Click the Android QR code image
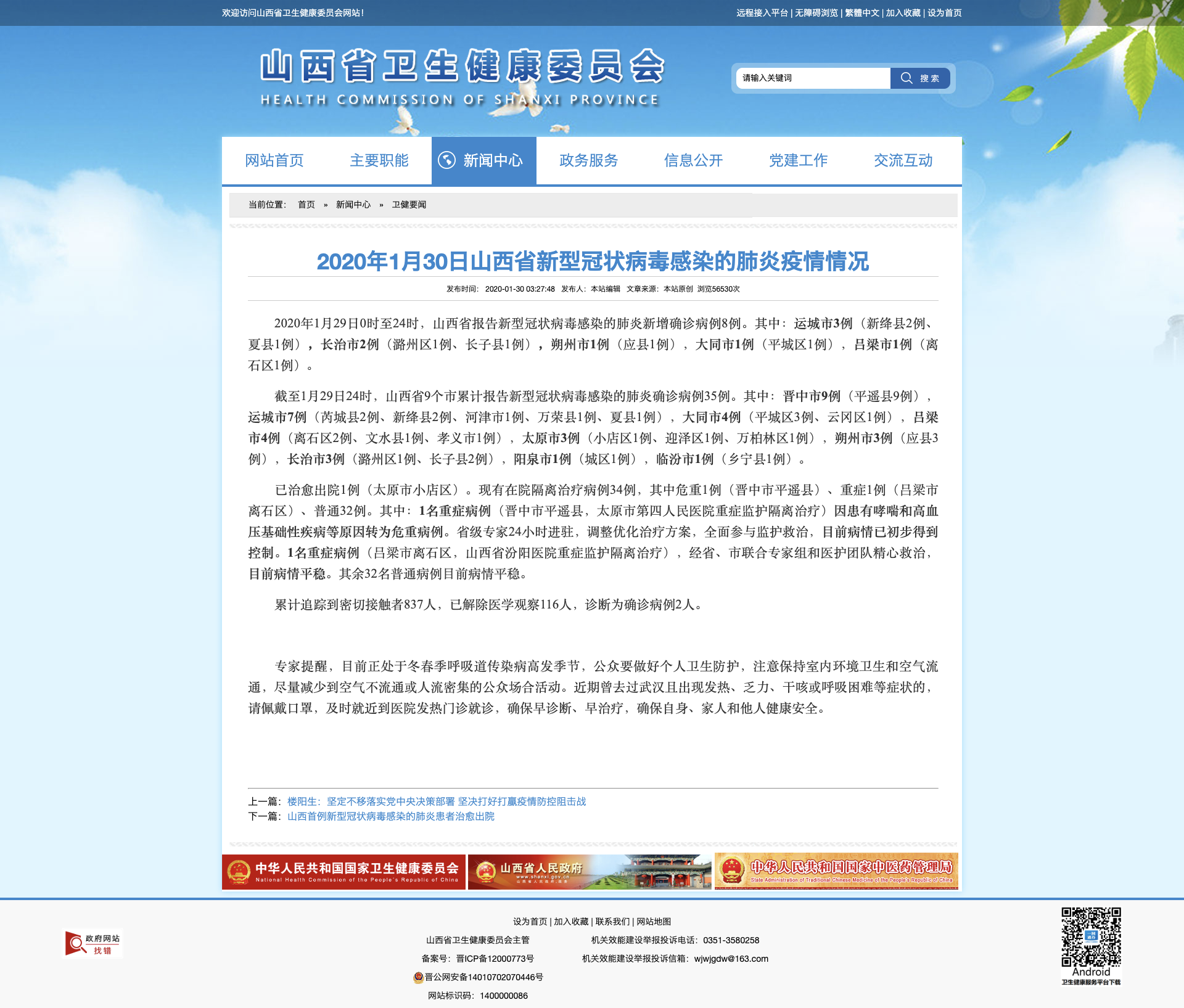 1091,937
